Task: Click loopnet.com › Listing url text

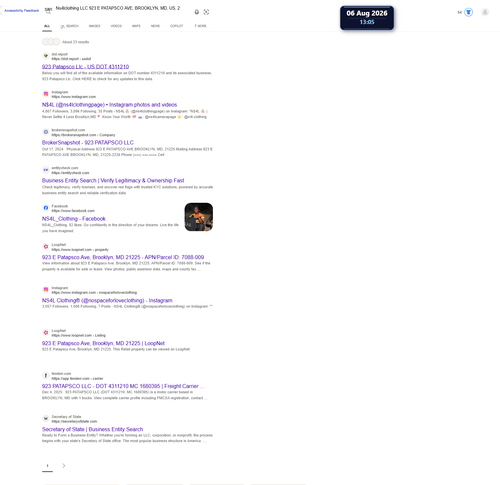Action: [78, 335]
